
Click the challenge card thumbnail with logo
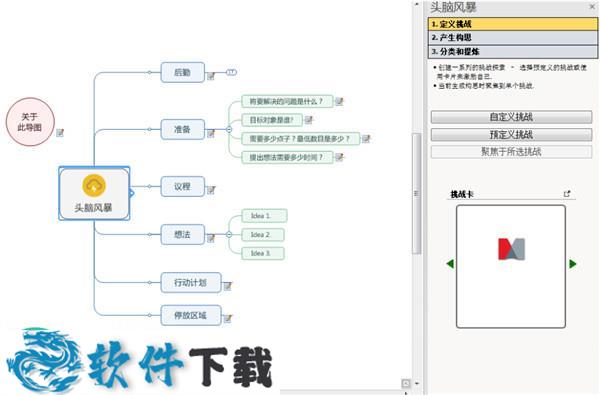click(511, 266)
